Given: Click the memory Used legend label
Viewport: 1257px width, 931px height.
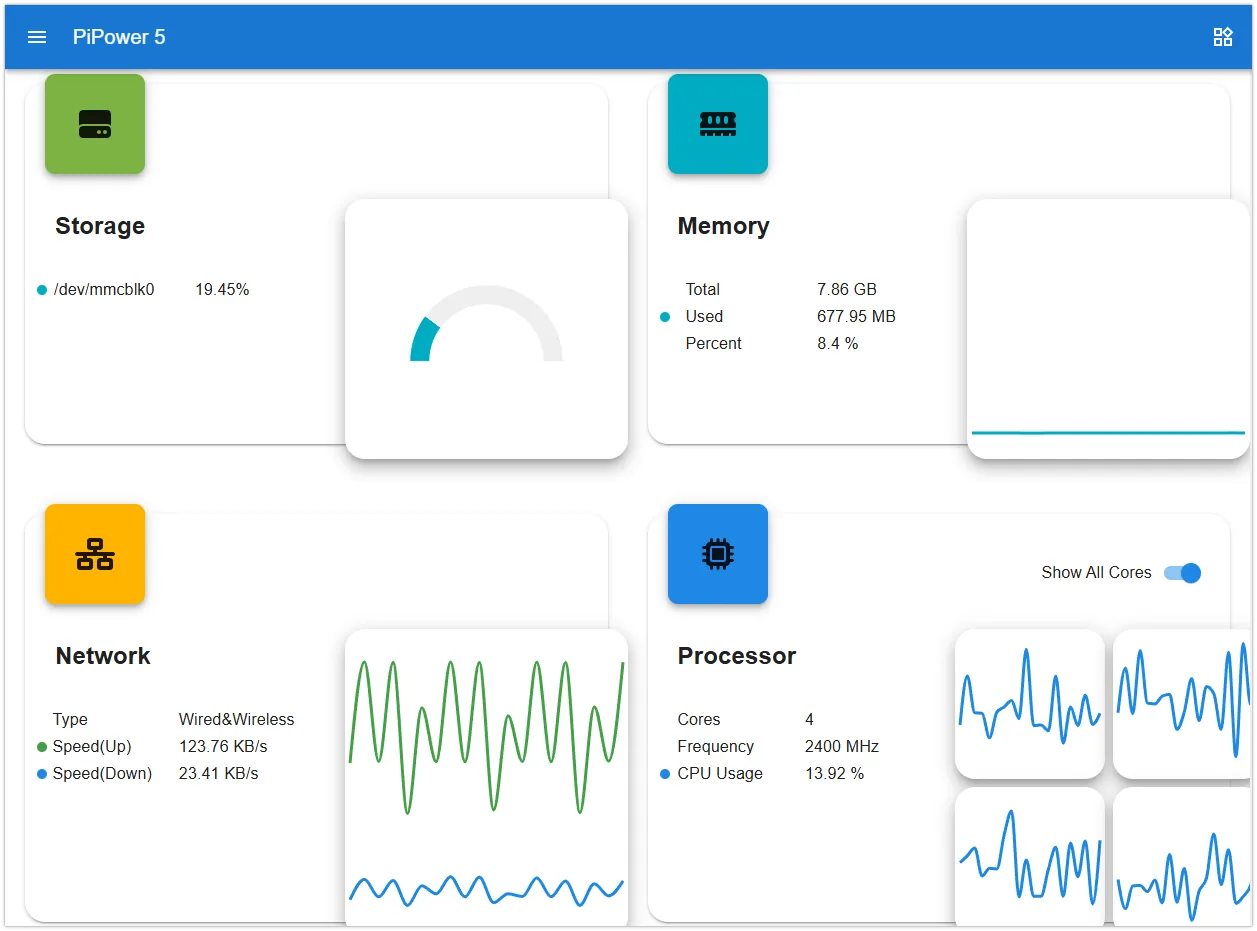Looking at the screenshot, I should 704,317.
